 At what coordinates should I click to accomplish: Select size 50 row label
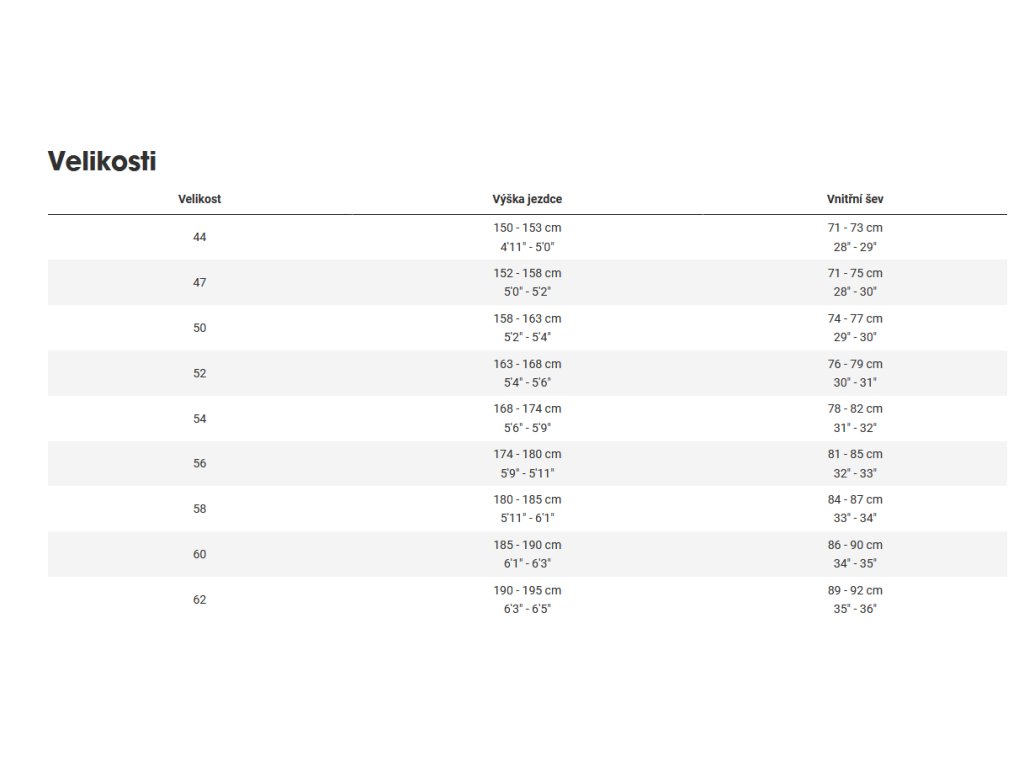[x=199, y=328]
